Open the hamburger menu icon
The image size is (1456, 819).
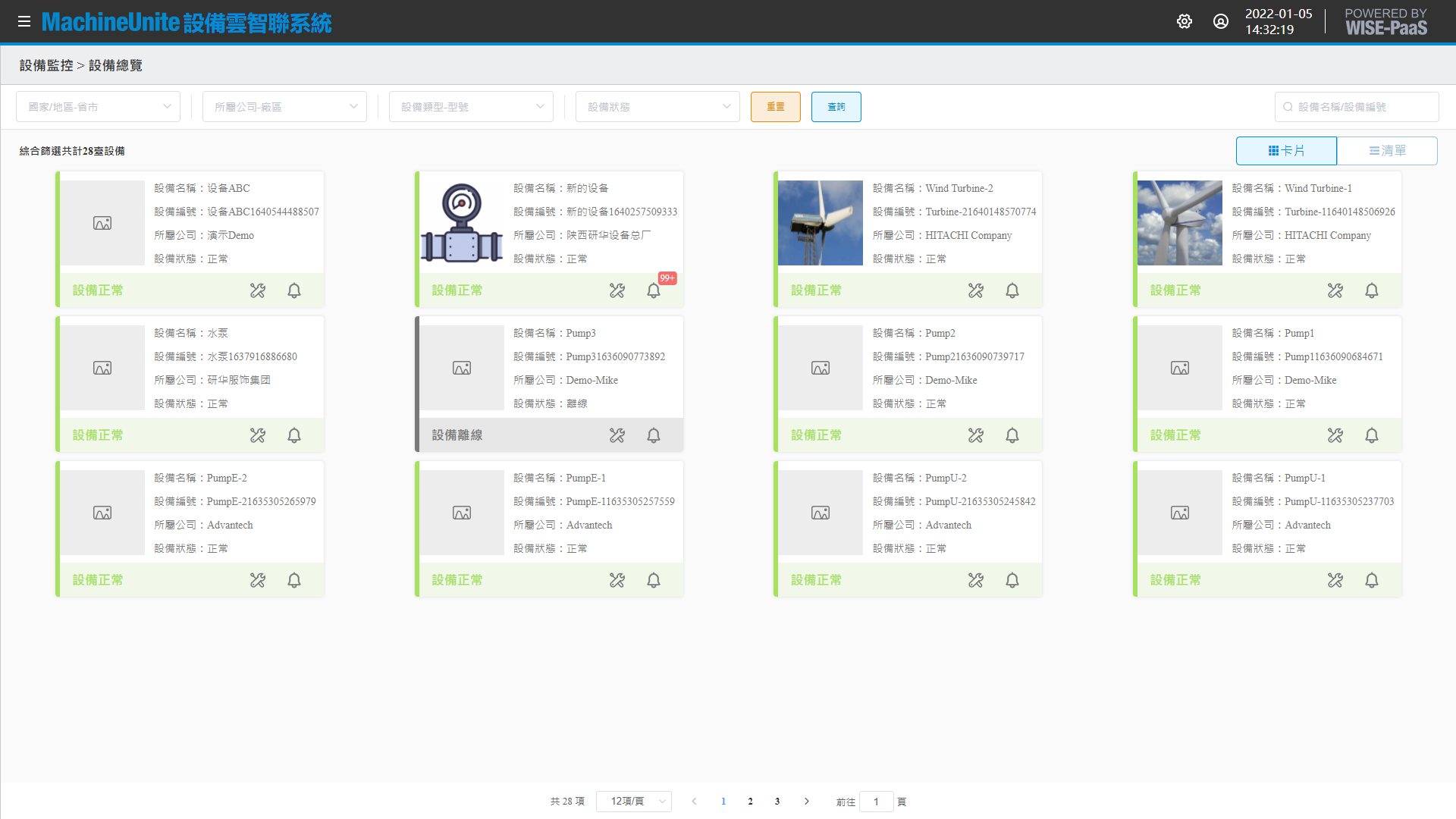click(x=24, y=21)
